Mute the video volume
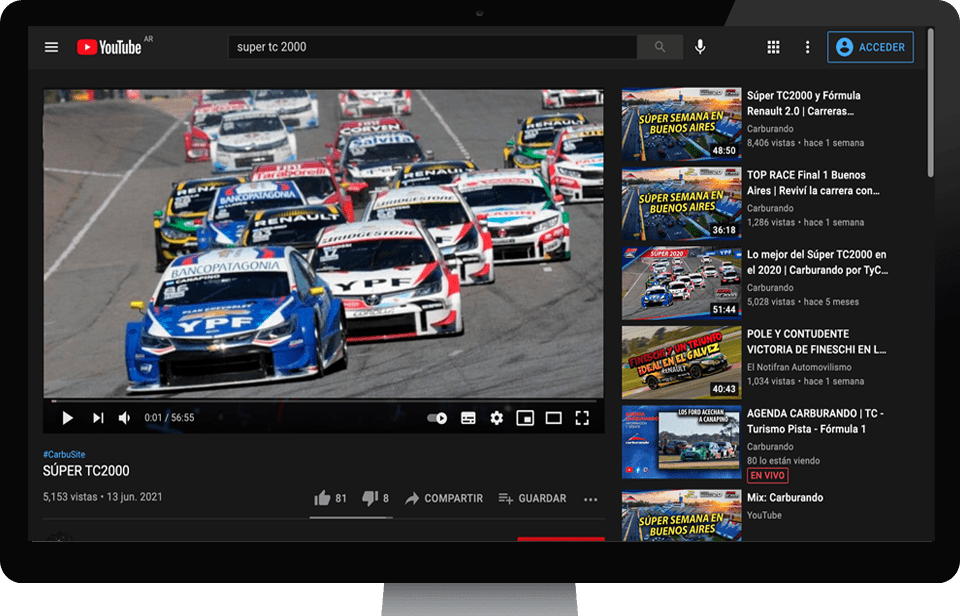 tap(124, 418)
